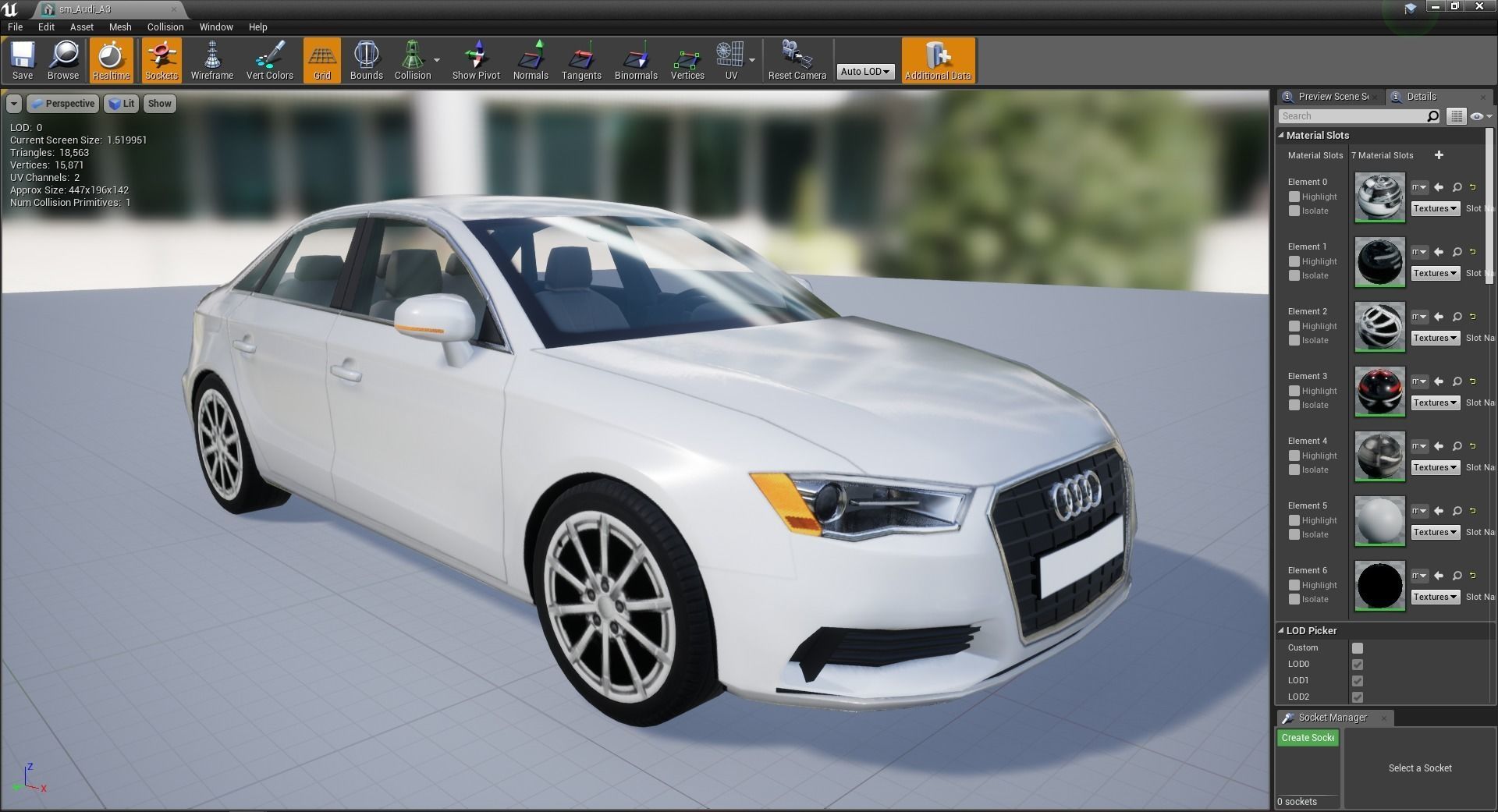Open Textures dropdown for Element 0

[x=1435, y=208]
